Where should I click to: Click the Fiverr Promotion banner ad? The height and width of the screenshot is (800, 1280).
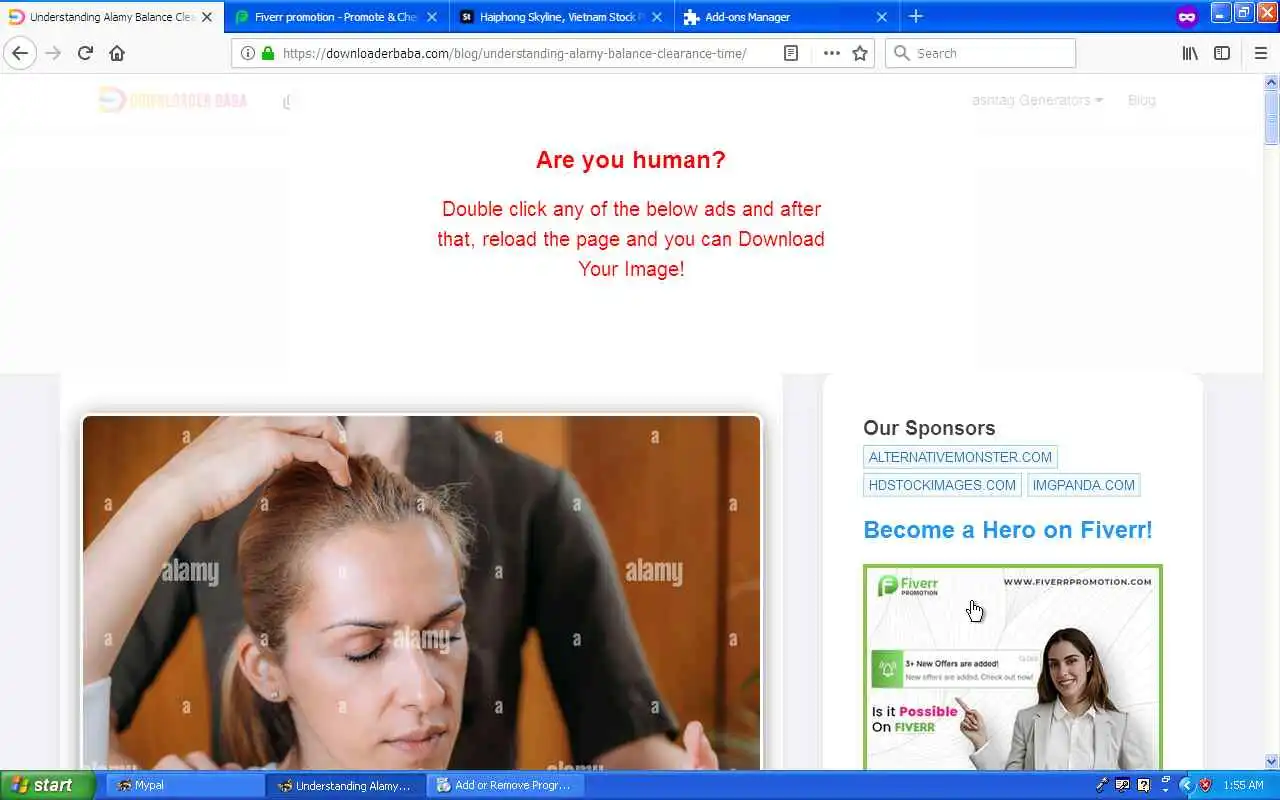tap(1013, 667)
